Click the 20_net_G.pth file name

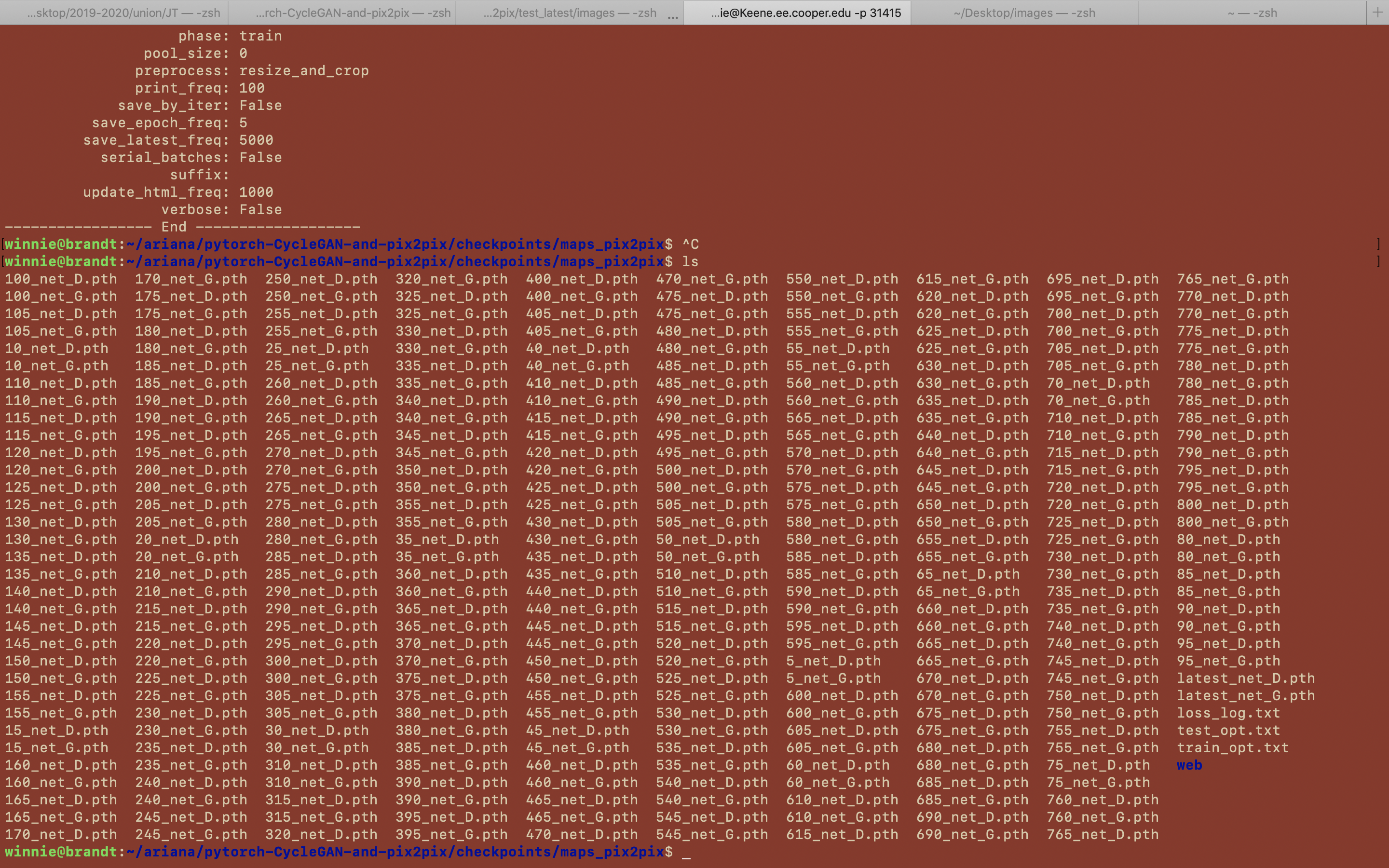click(x=187, y=556)
